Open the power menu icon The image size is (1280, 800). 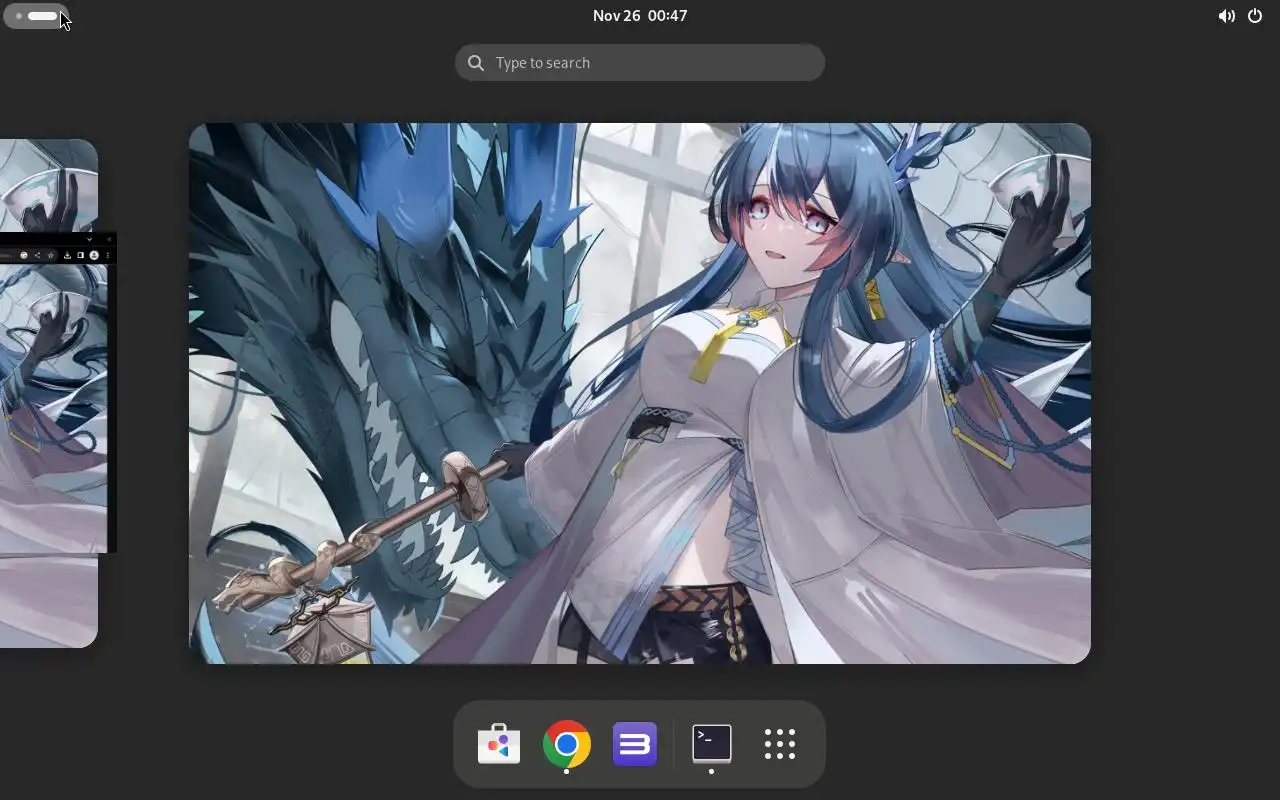coord(1255,16)
